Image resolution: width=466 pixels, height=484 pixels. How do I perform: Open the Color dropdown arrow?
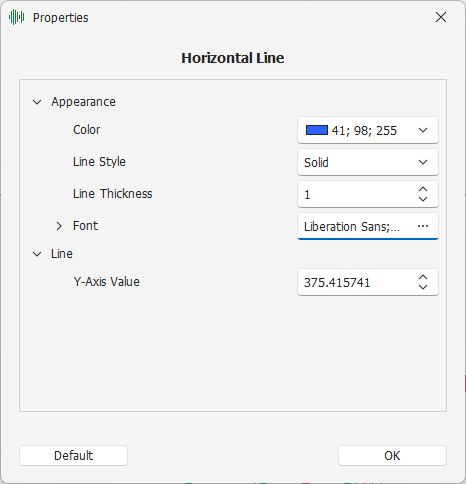click(423, 130)
